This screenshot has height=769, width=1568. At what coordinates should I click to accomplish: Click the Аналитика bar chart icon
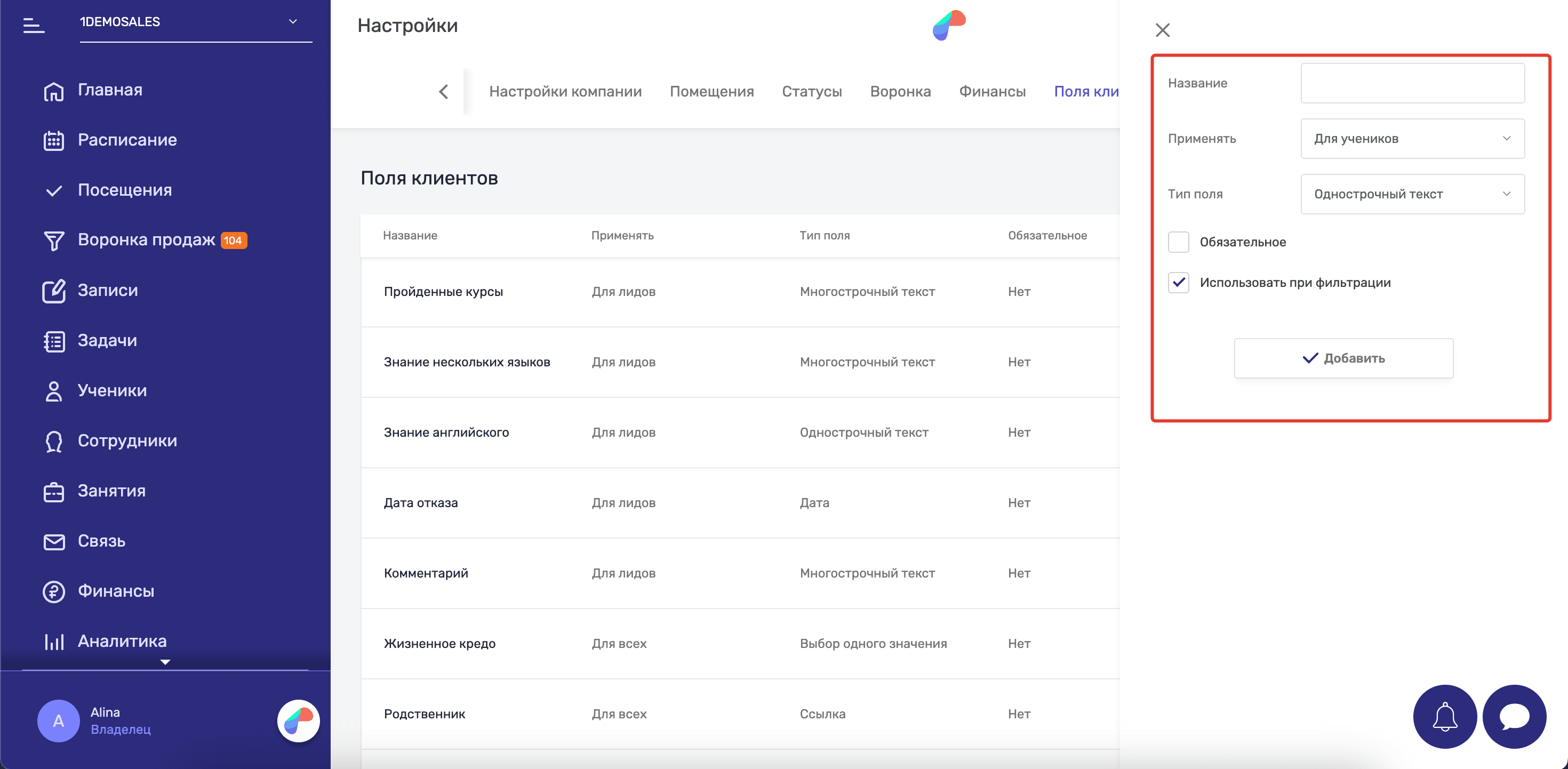click(x=53, y=642)
